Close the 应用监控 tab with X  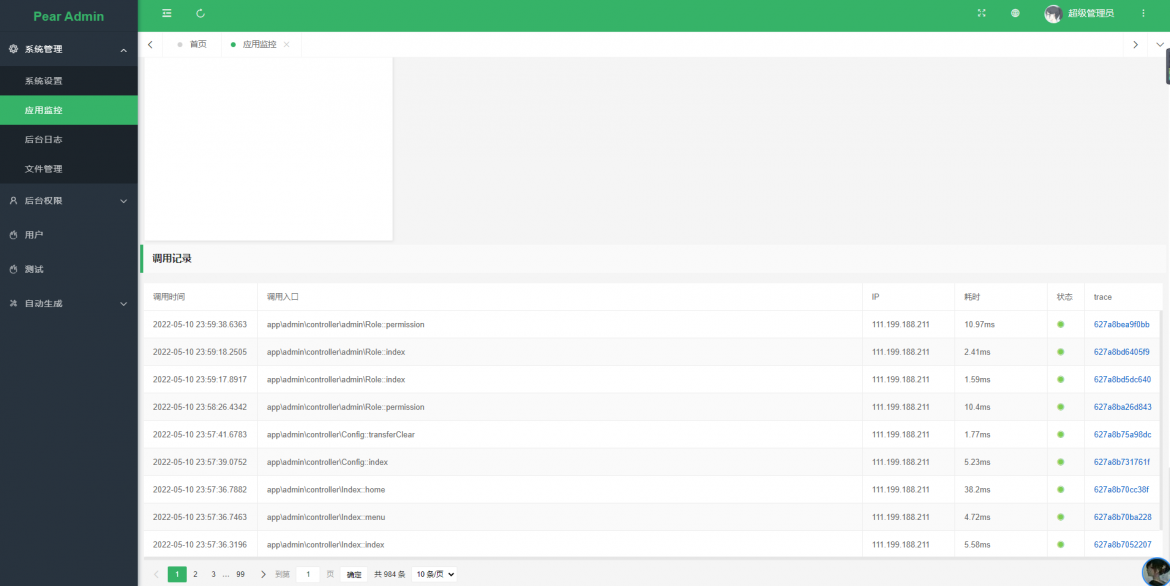(287, 45)
